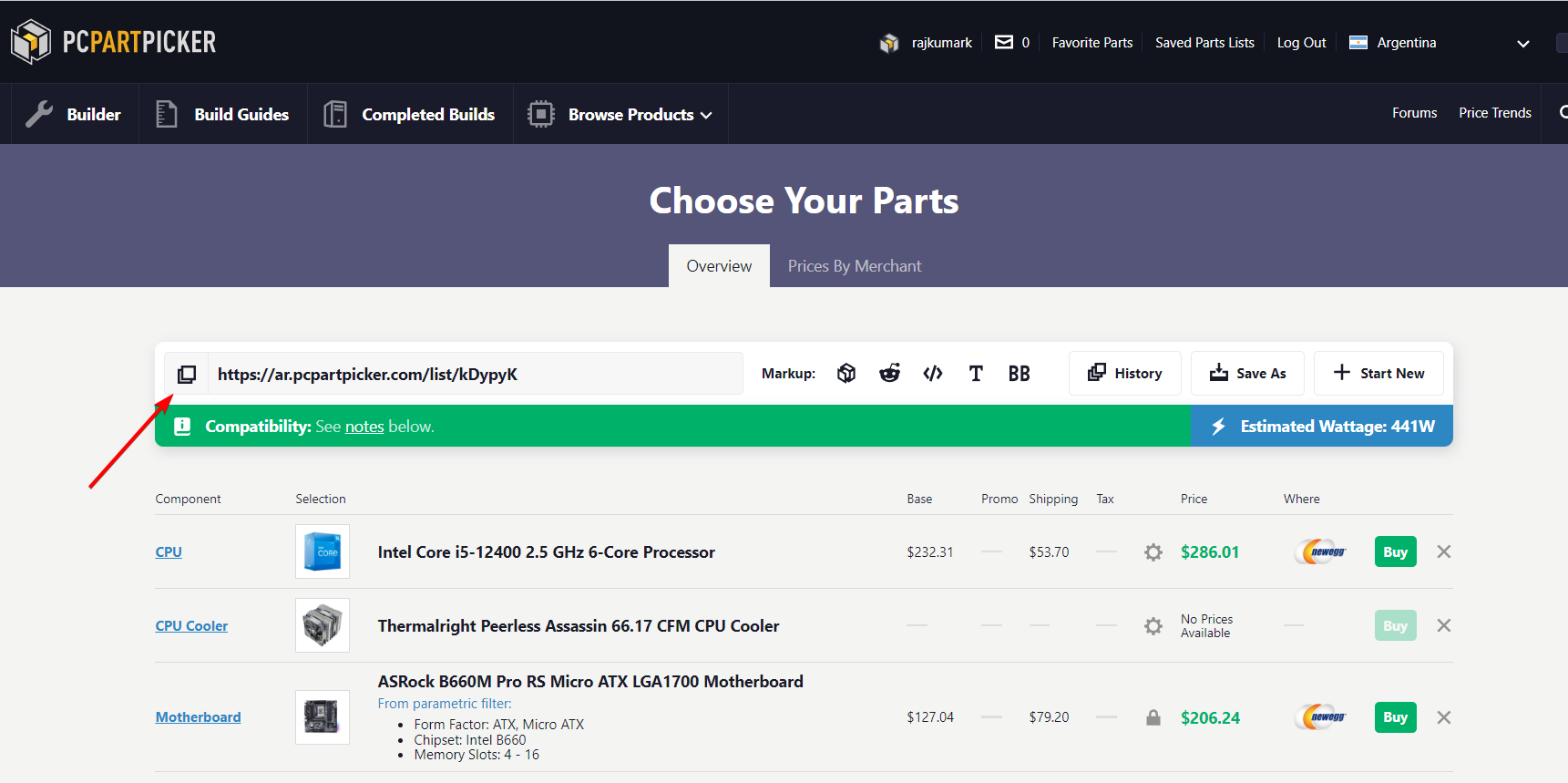Open ASRock B660M Pro RS product name
Screen dimensions: 1568x783
(x=590, y=682)
